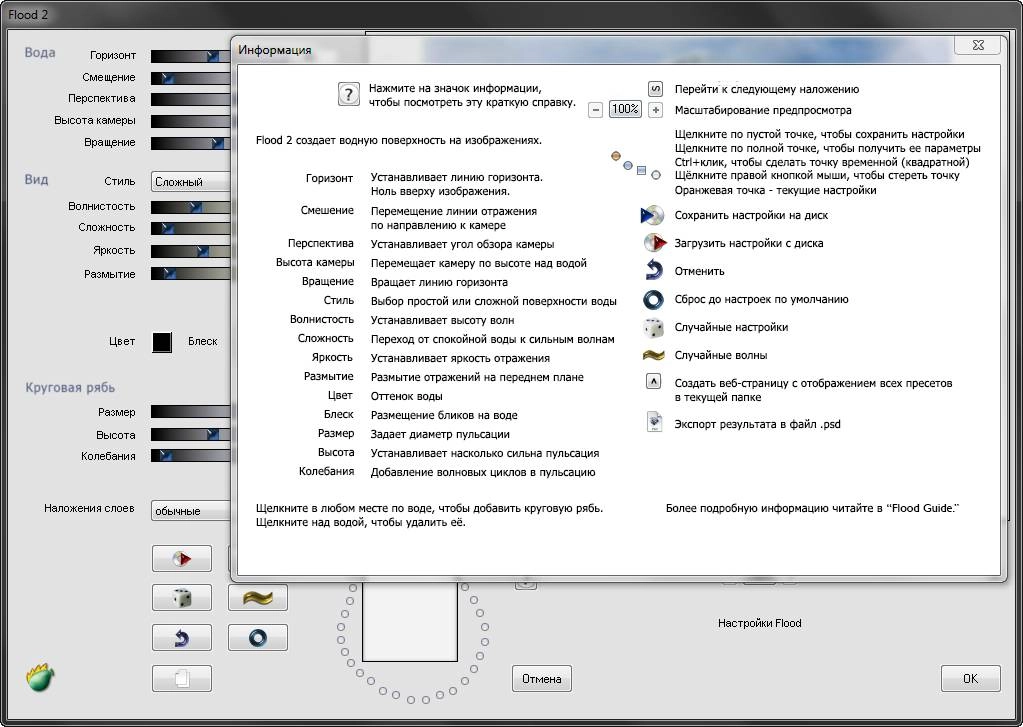Click the square temporary dot in help

point(641,171)
